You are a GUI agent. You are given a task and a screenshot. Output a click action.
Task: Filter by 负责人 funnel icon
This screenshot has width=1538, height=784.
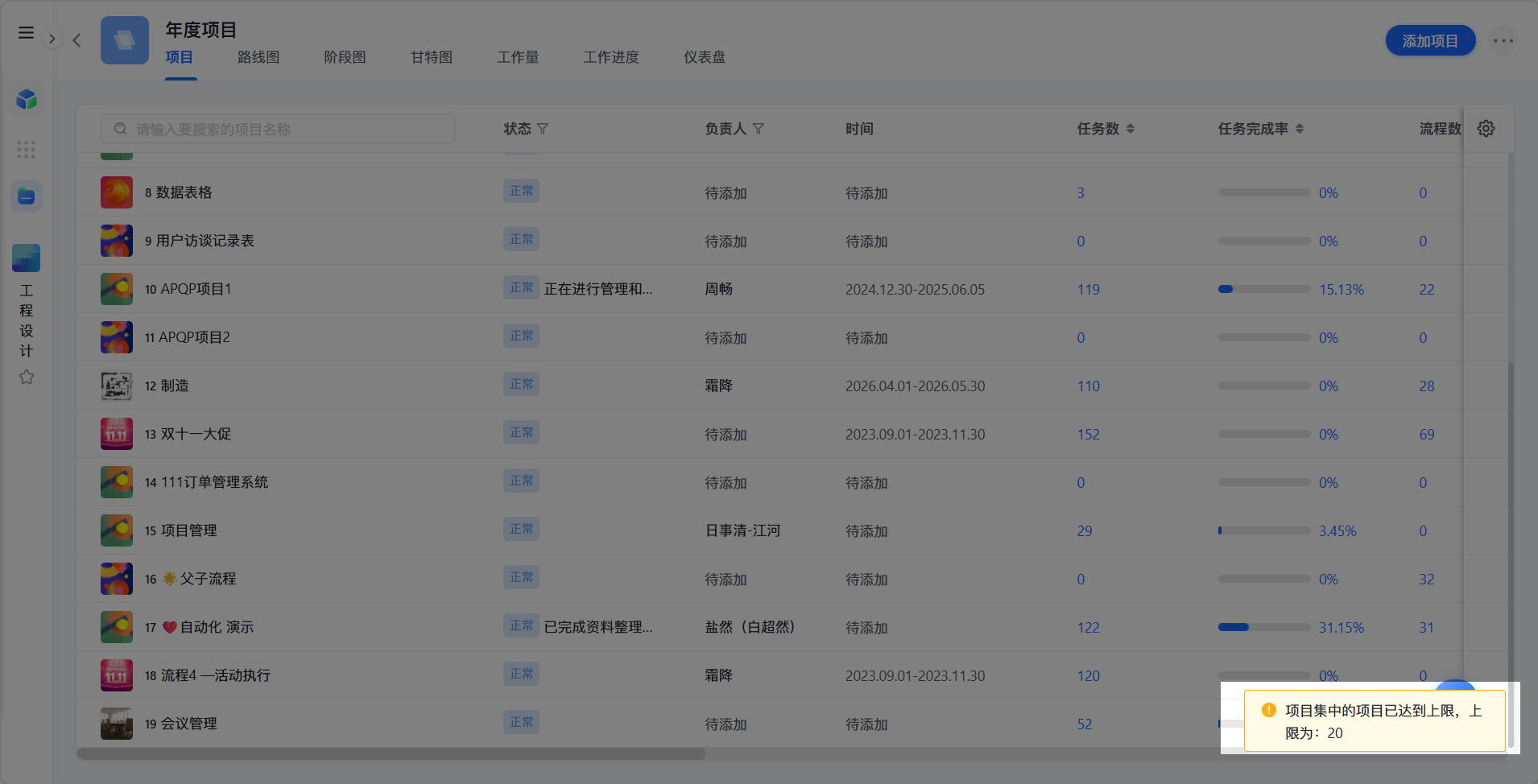[759, 129]
